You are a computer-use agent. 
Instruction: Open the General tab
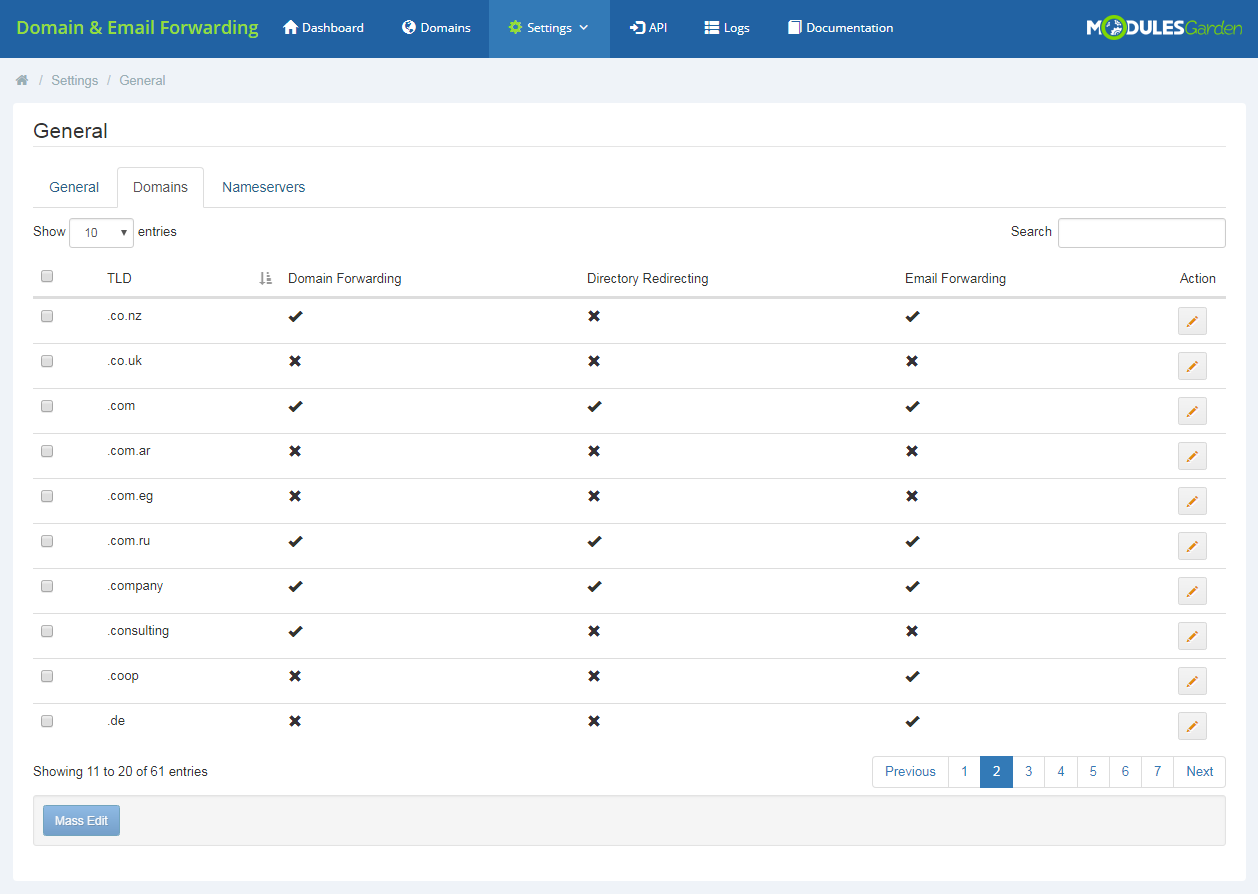(73, 187)
